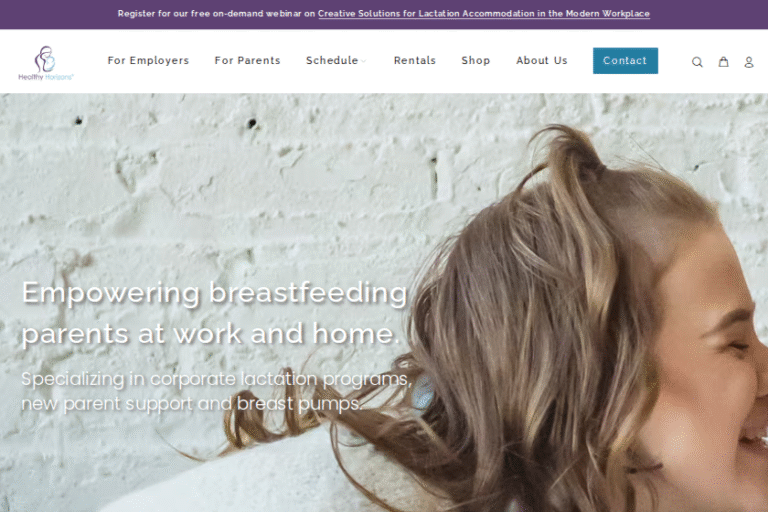This screenshot has width=768, height=512.
Task: Click the blue Contact button
Action: (x=625, y=61)
